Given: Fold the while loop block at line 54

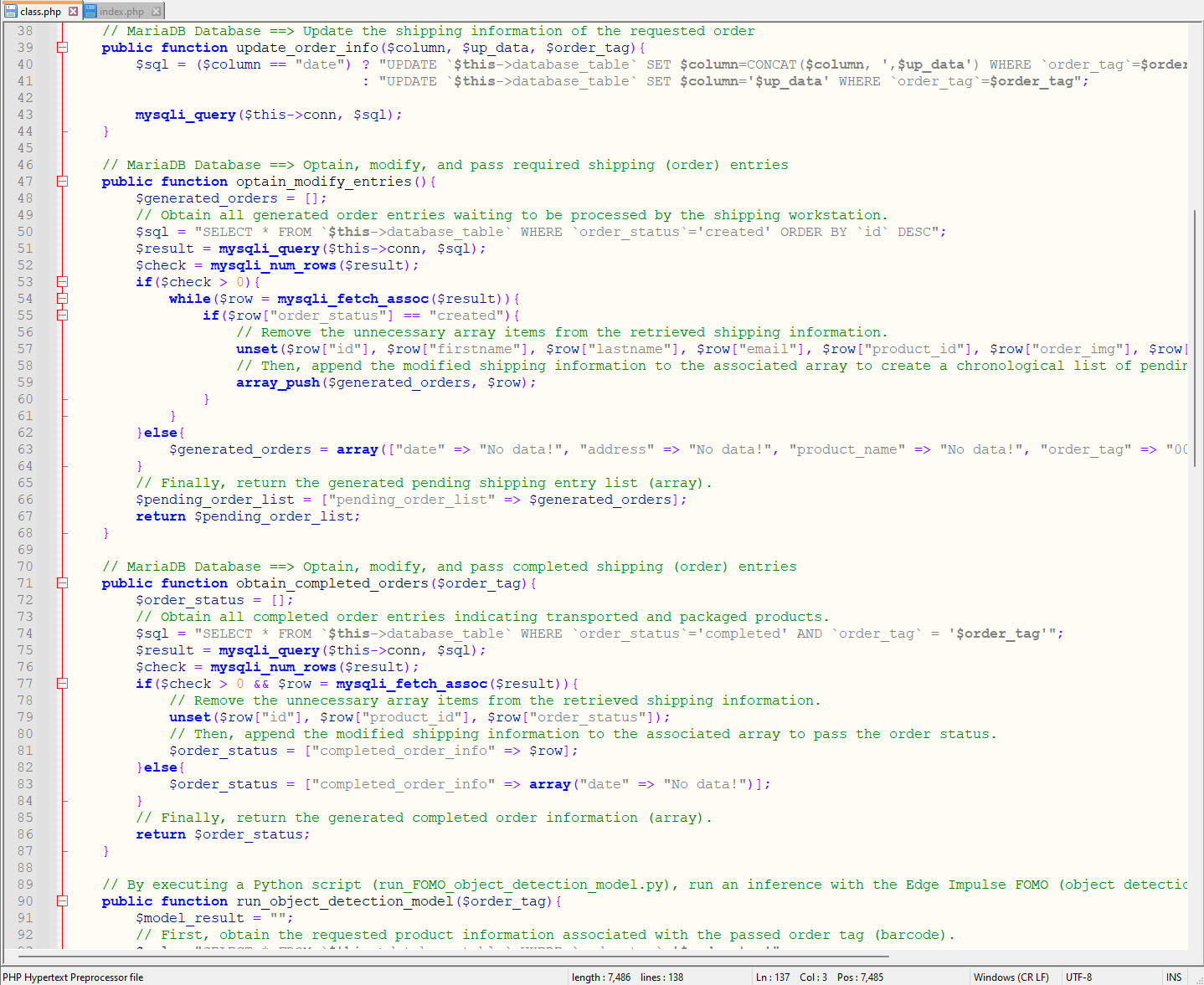Looking at the screenshot, I should (x=62, y=299).
